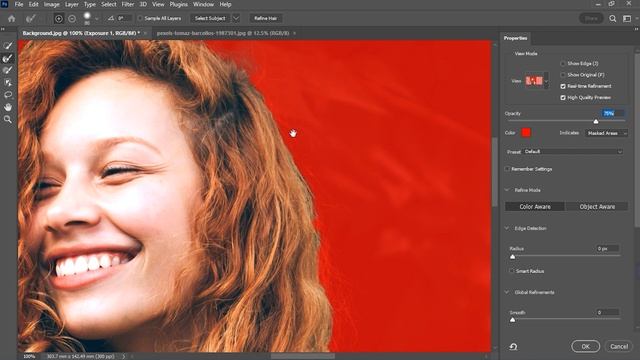Open the Select menu
The height and width of the screenshot is (360, 640).
[x=109, y=4]
